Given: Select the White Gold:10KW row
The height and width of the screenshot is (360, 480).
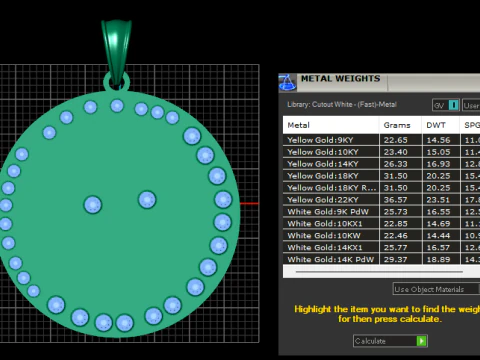Looking at the screenshot, I should (381, 236).
